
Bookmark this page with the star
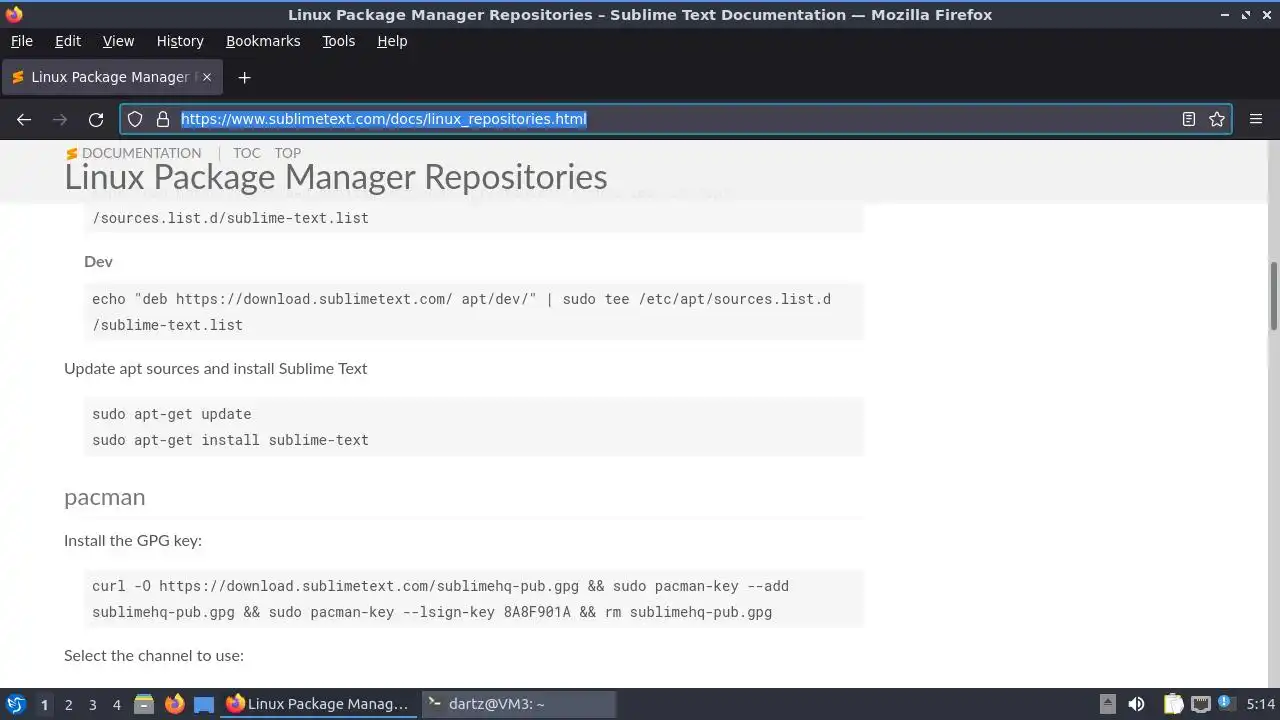(1217, 119)
